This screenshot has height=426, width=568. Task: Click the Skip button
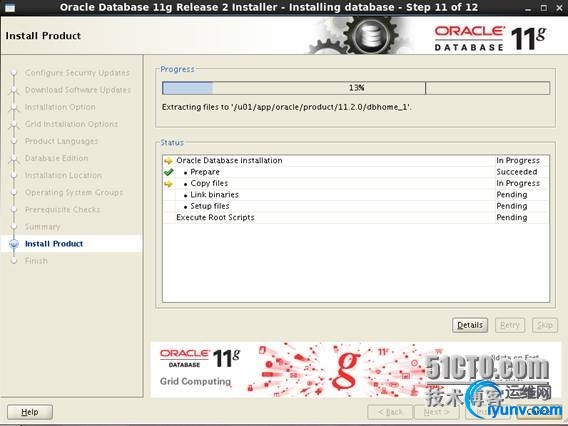pos(545,325)
